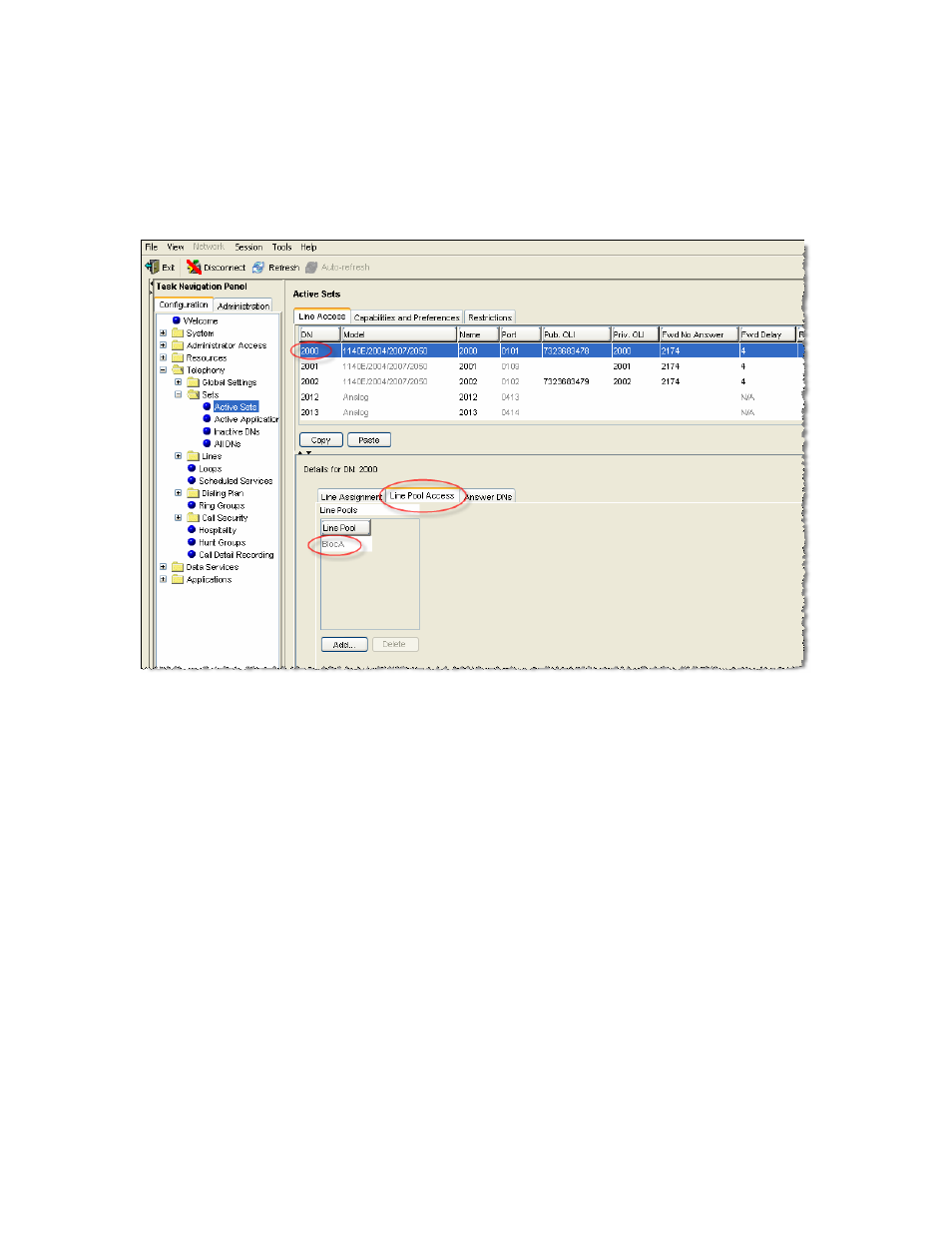The image size is (952, 1233).
Task: Click the Sets open folder icon
Action: click(194, 394)
